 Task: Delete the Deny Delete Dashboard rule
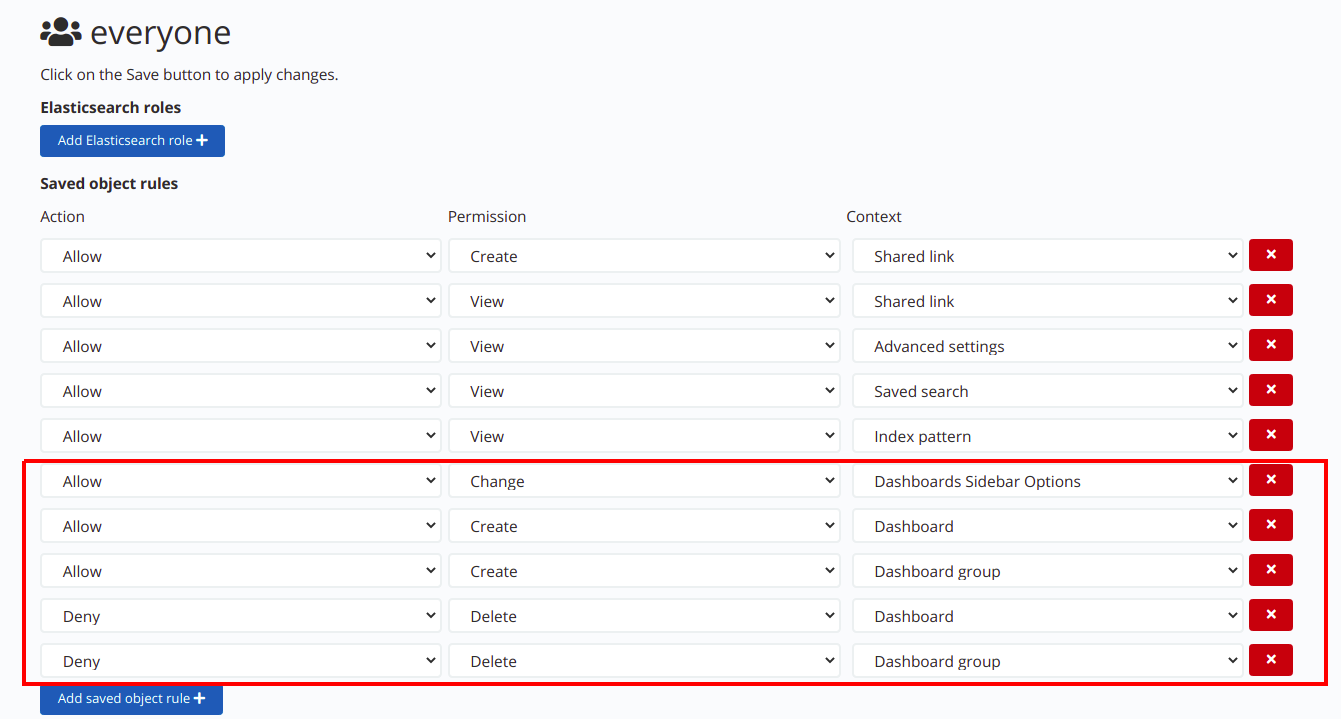click(x=1270, y=615)
